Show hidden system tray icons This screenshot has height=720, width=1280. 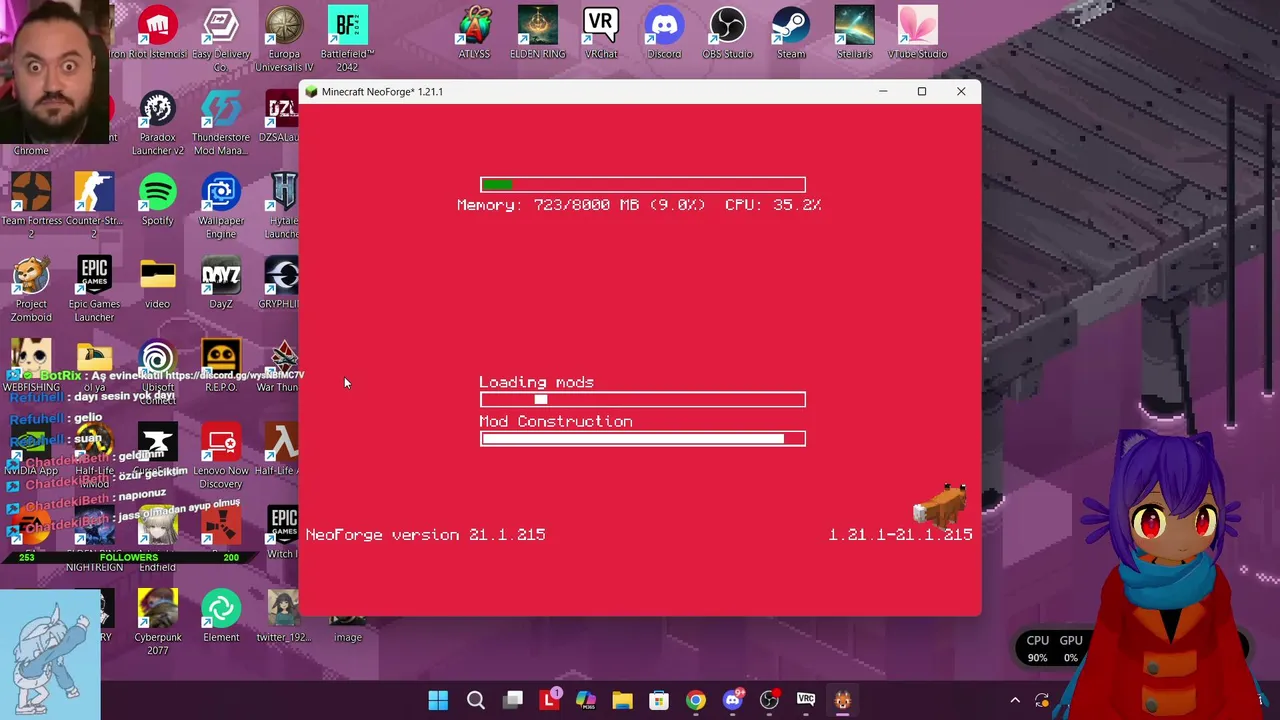(1015, 700)
